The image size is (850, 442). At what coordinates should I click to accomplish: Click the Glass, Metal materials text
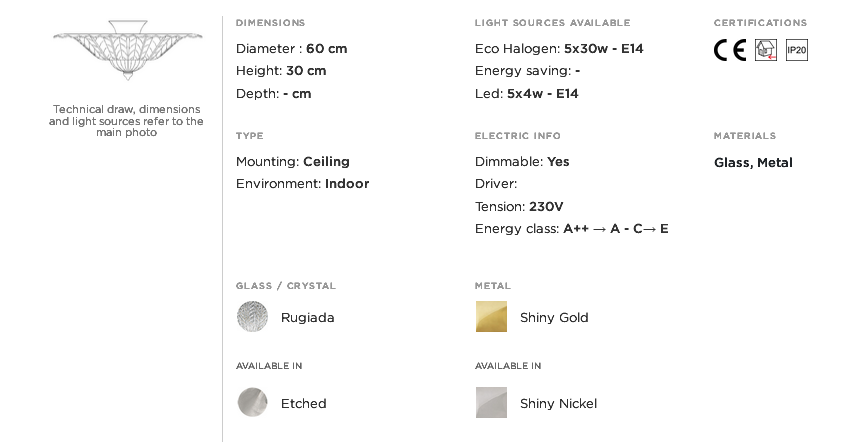753,163
